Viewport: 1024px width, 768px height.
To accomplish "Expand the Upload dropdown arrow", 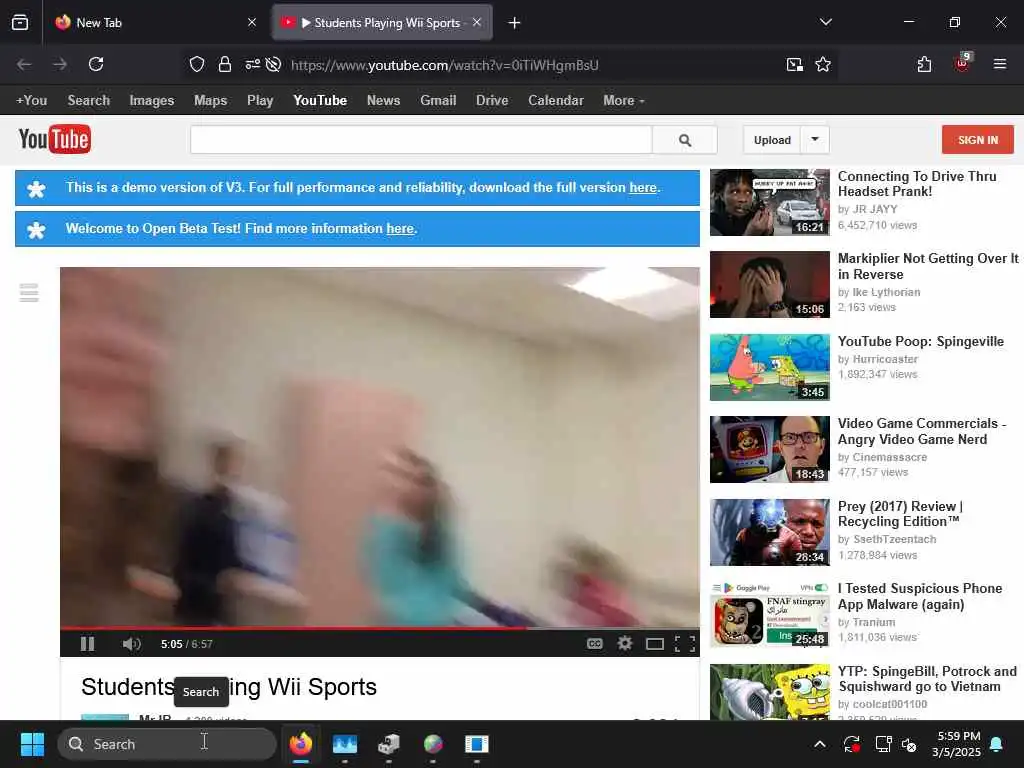I will [815, 140].
